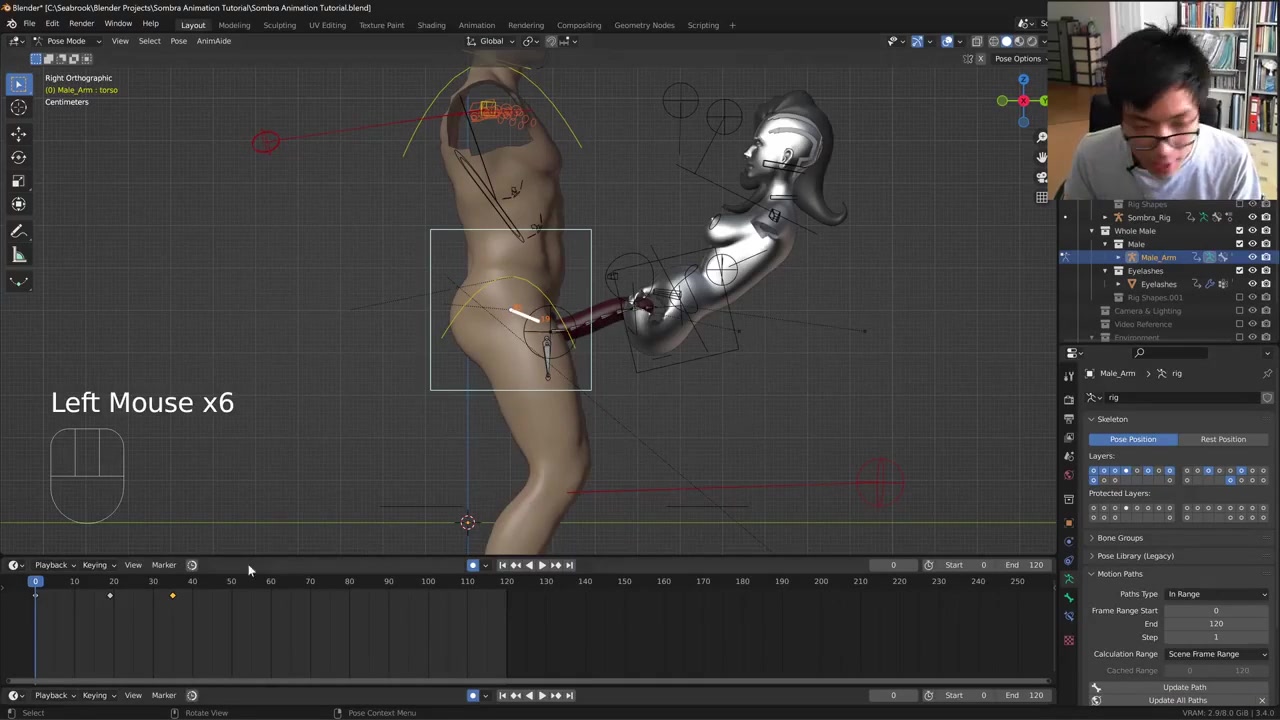Screen dimensions: 1280x720
Task: Expand the Bone Groups panel
Action: [x=1119, y=538]
